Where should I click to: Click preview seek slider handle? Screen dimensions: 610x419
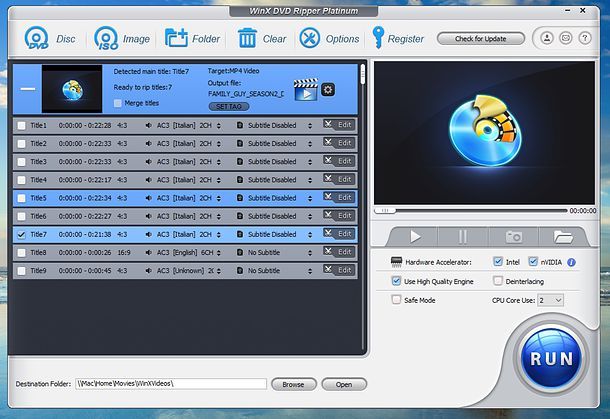point(385,210)
